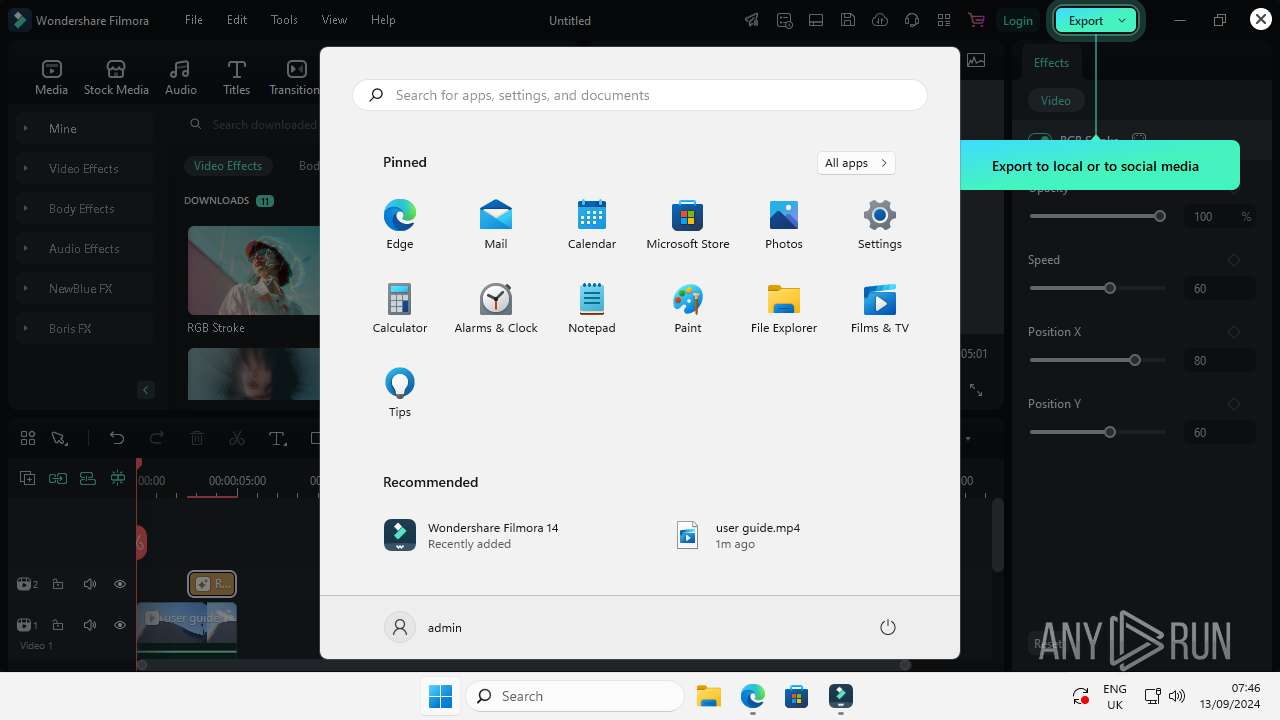Viewport: 1280px width, 720px height.
Task: Open the Tools menu
Action: tap(284, 20)
